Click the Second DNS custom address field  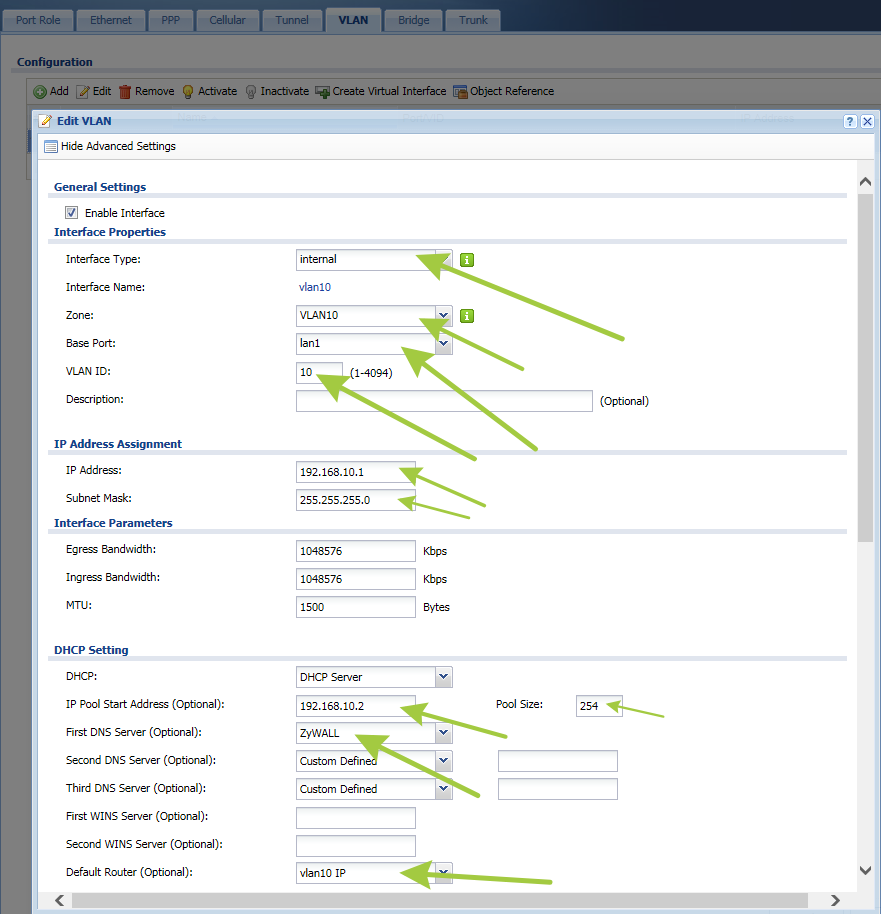pyautogui.click(x=558, y=761)
